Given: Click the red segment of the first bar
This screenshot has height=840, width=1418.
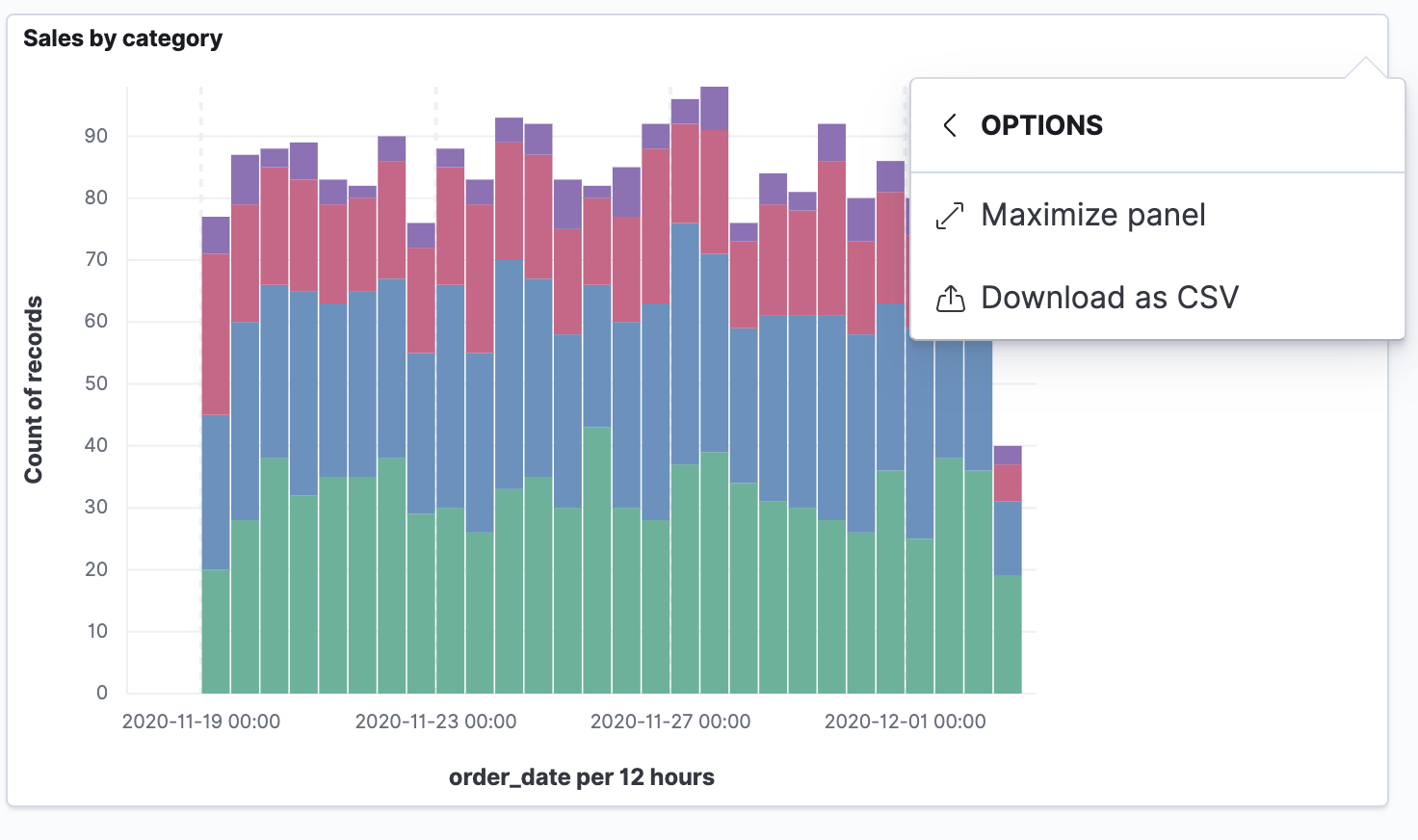Looking at the screenshot, I should (x=216, y=334).
